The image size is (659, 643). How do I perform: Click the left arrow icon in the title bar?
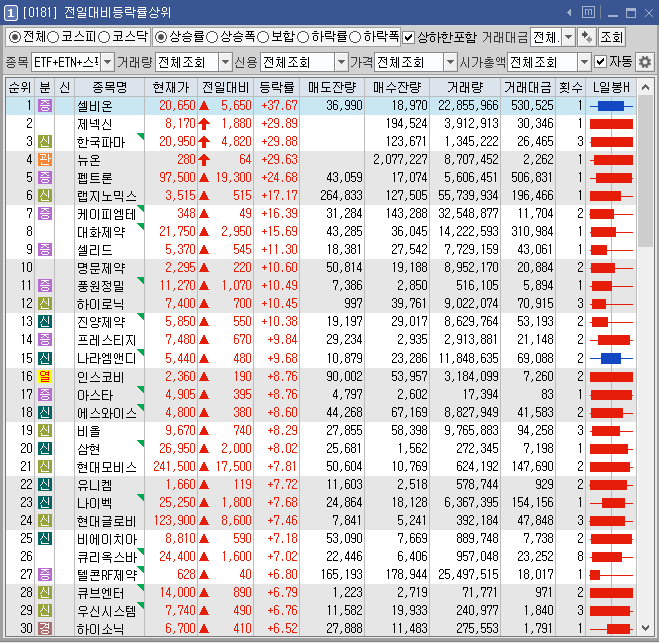569,13
